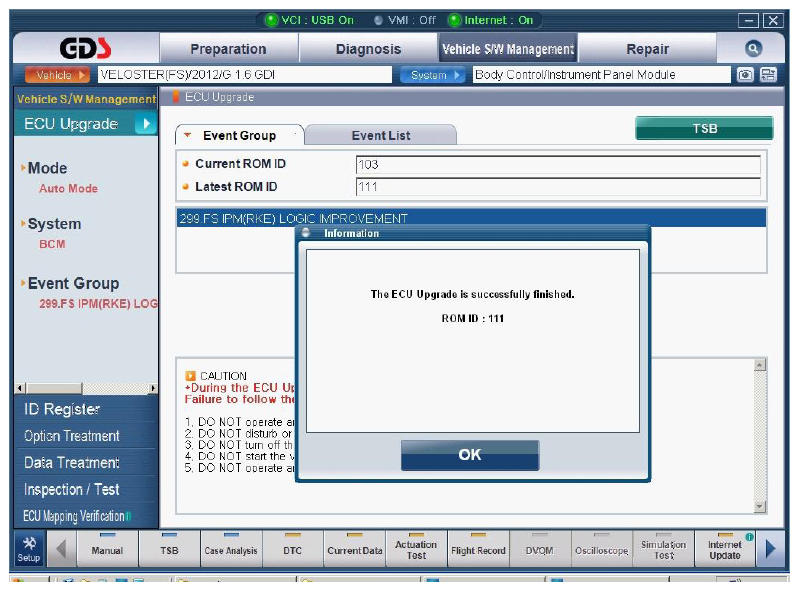Click the blue System button
Viewport: 799px width, 591px height.
[432, 75]
